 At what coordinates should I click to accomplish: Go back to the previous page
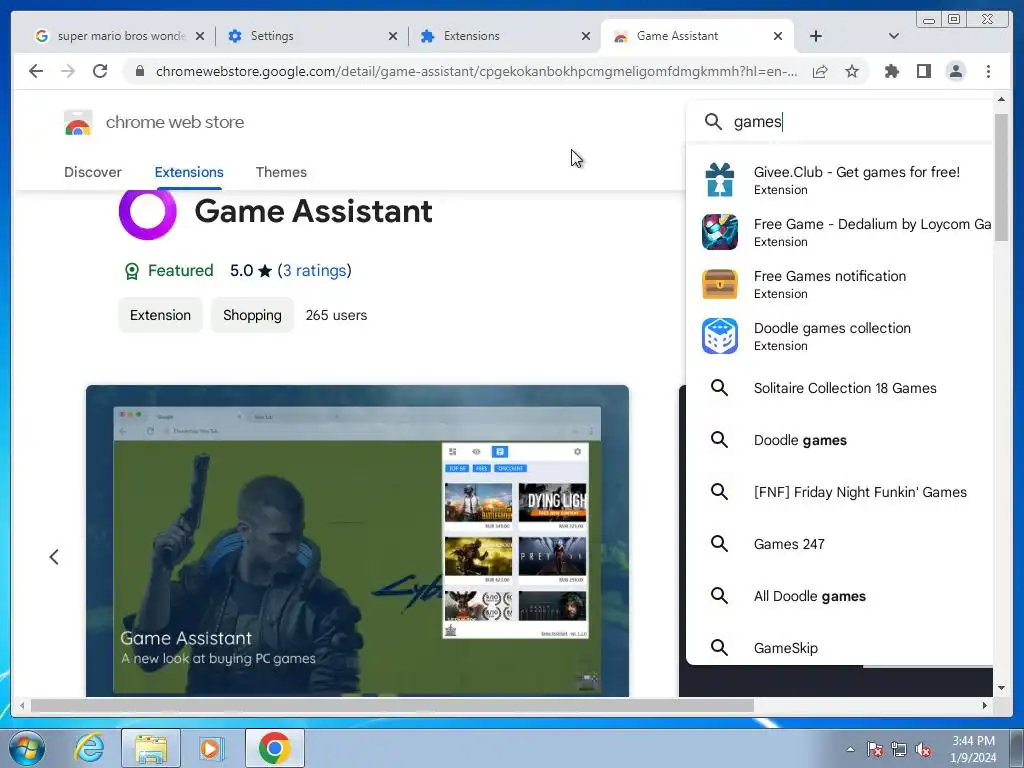click(36, 71)
